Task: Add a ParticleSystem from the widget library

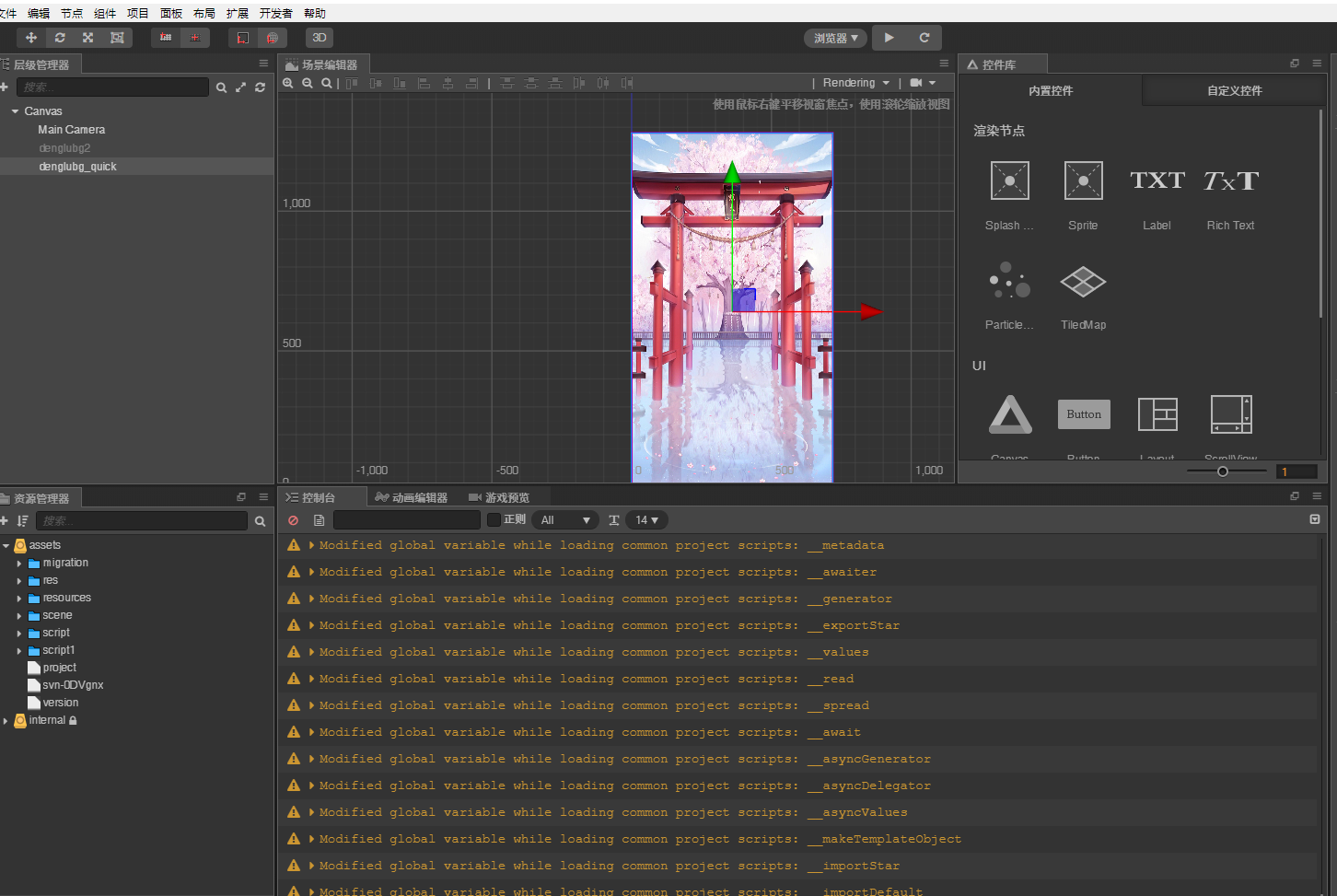Action: 1009,281
